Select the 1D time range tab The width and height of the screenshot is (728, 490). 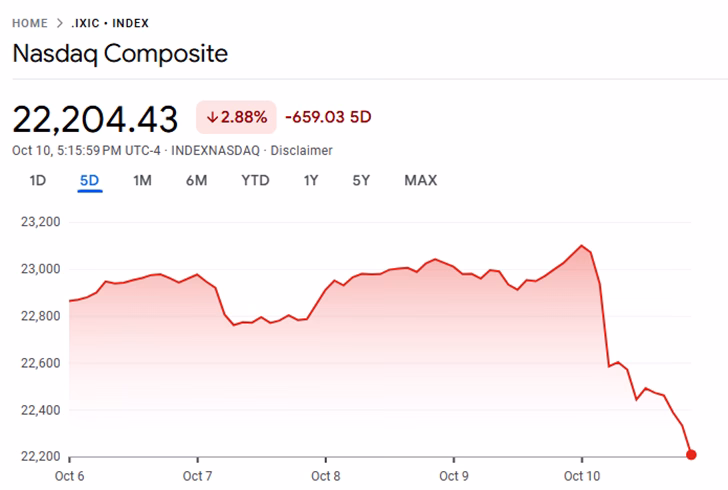38,181
